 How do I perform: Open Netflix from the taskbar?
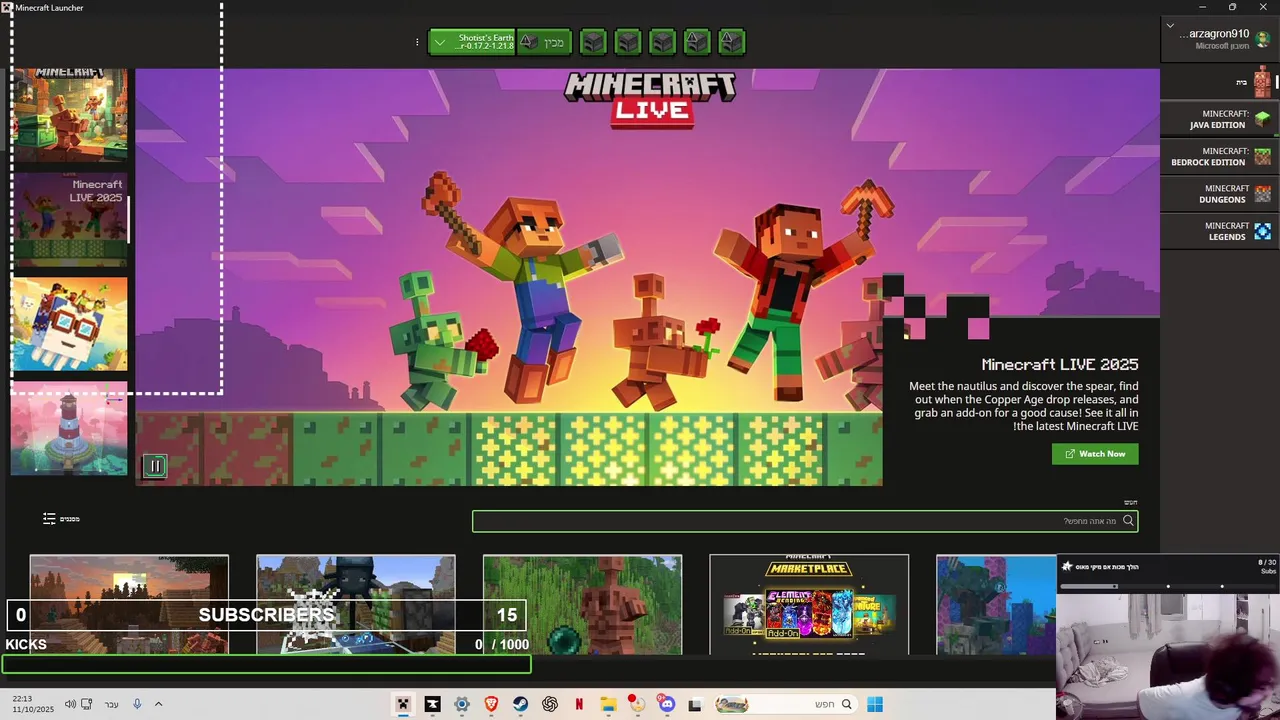pyautogui.click(x=579, y=704)
